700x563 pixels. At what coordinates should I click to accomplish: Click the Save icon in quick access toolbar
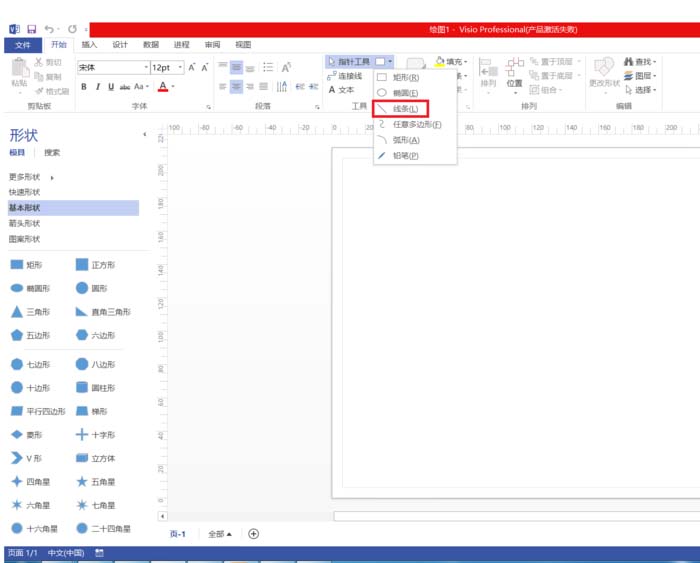pos(32,29)
